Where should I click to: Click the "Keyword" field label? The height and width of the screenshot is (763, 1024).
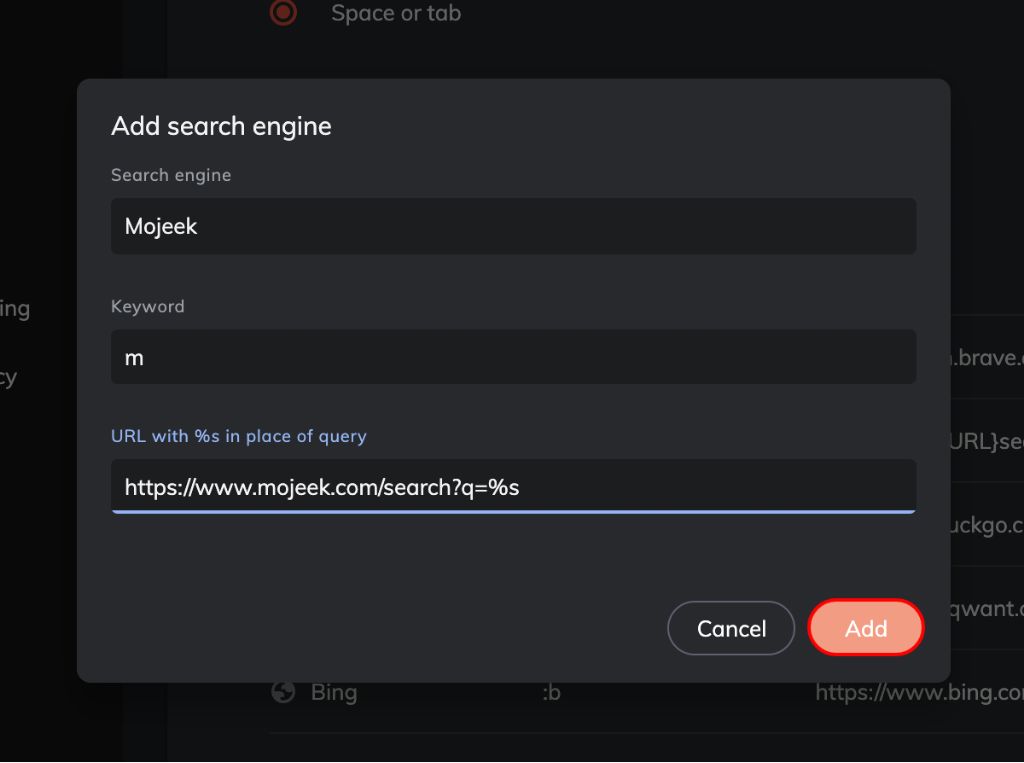(x=148, y=306)
